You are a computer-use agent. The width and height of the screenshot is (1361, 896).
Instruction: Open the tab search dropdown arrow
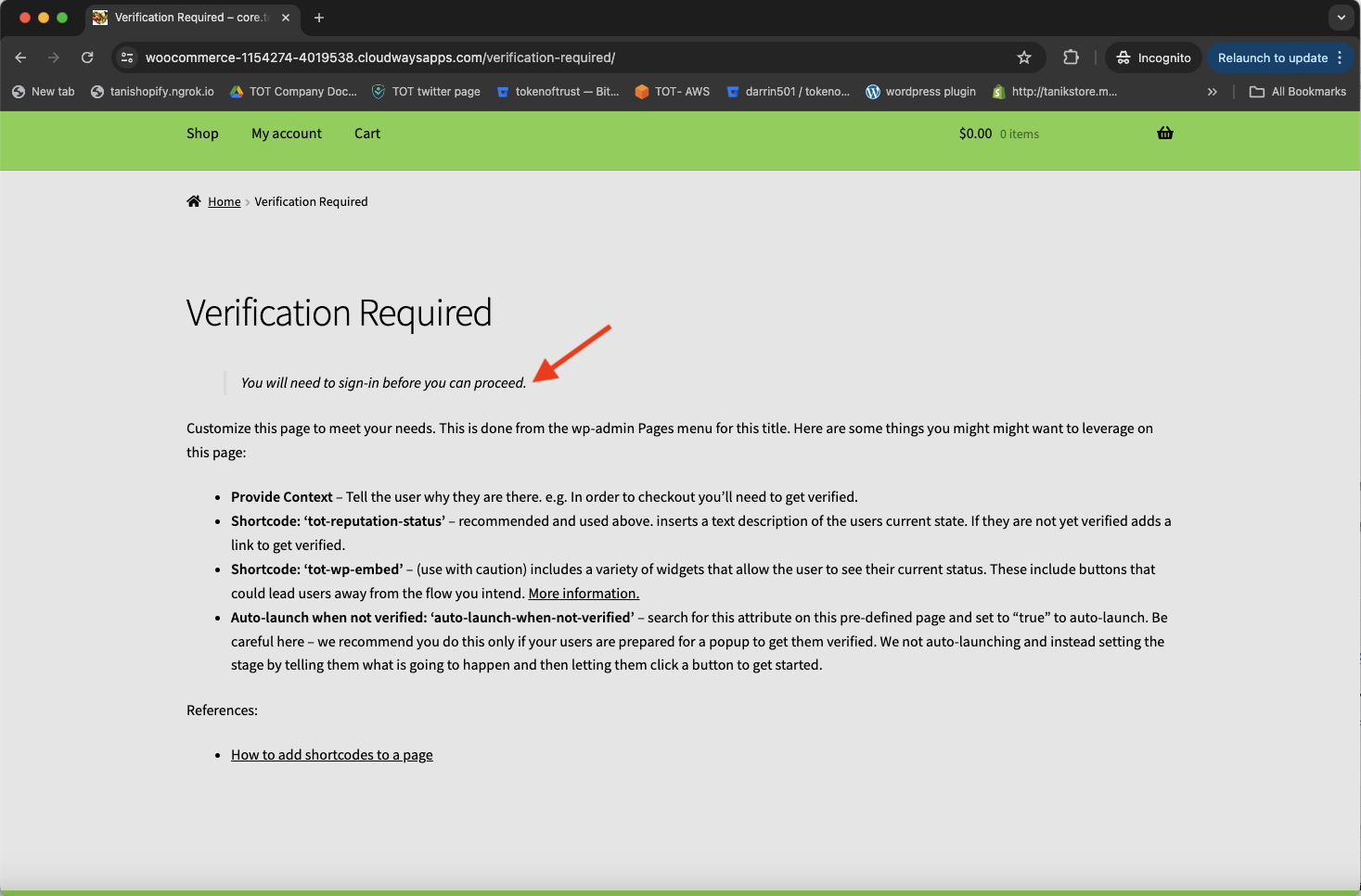pos(1341,18)
